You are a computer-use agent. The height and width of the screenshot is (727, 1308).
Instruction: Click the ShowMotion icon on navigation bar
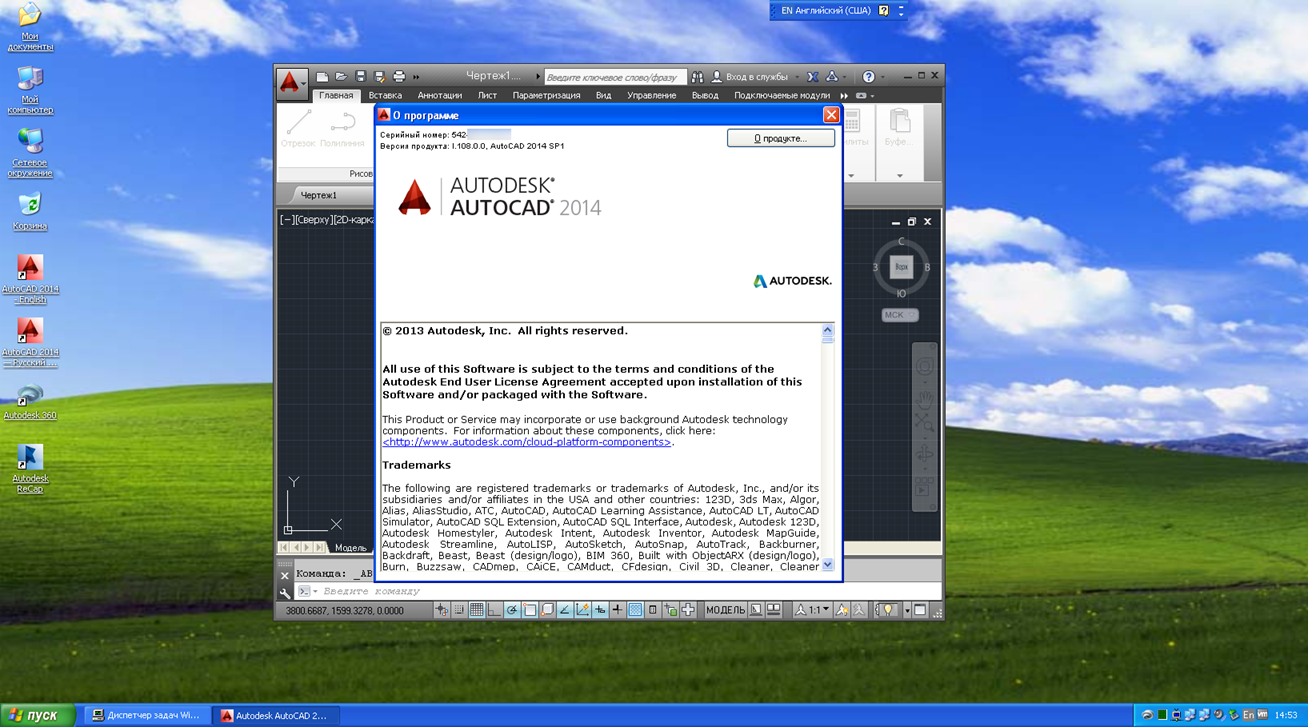click(x=925, y=489)
